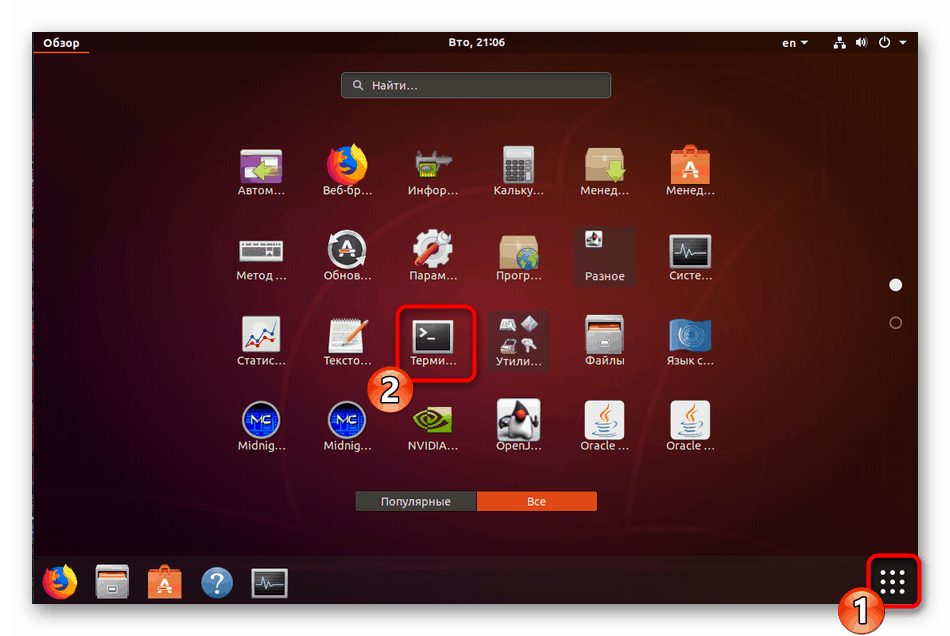Viewport: 950px width, 636px height.
Task: Switch pages using the hollow page dot
Action: click(895, 322)
